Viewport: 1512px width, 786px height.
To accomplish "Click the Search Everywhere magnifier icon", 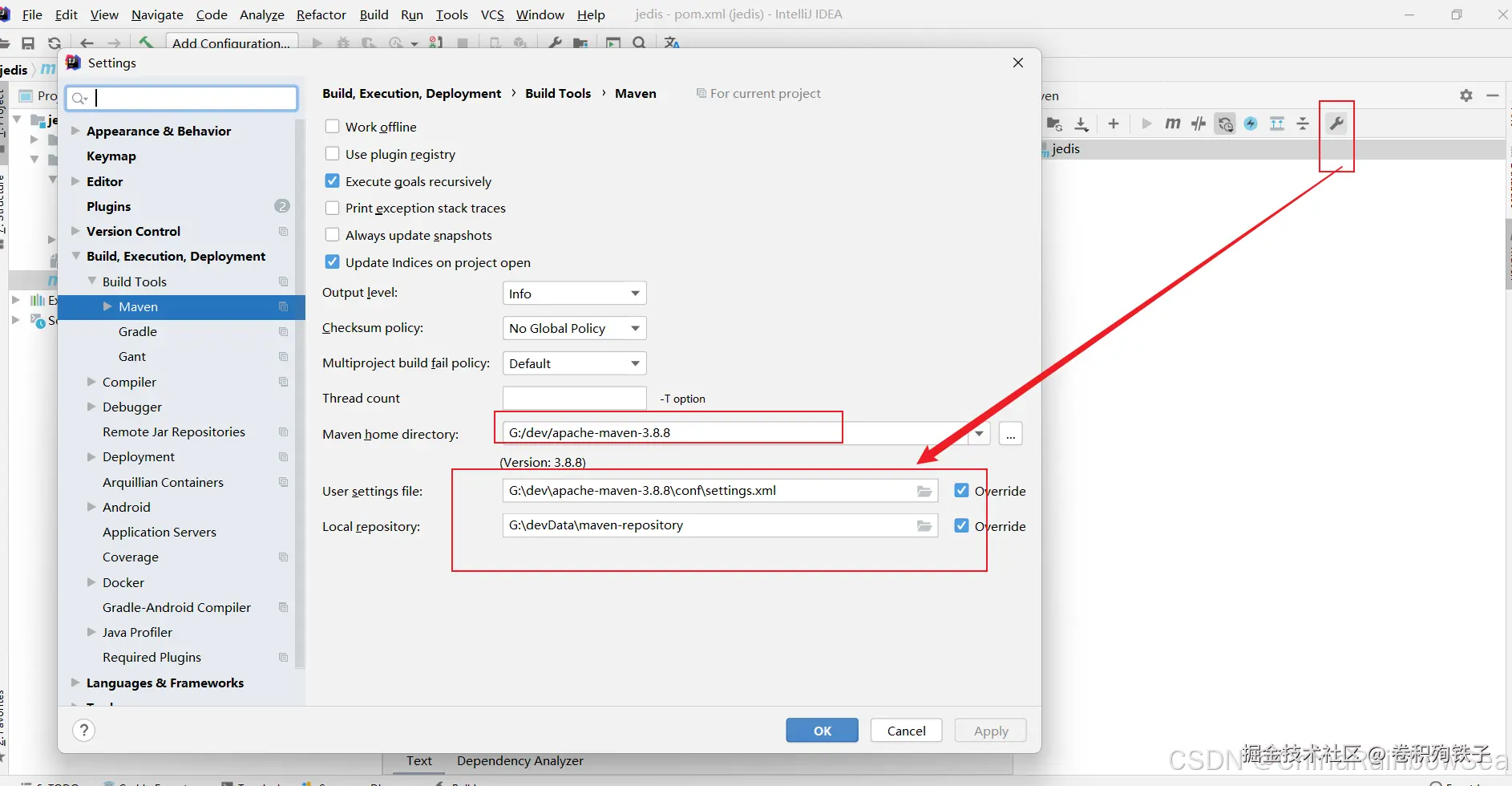I will tap(639, 43).
